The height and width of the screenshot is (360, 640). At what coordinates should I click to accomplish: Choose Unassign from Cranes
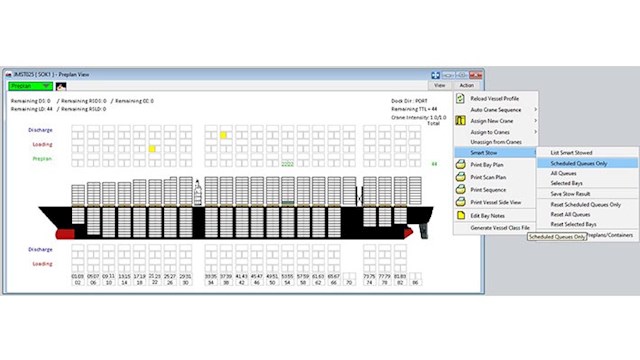point(496,142)
